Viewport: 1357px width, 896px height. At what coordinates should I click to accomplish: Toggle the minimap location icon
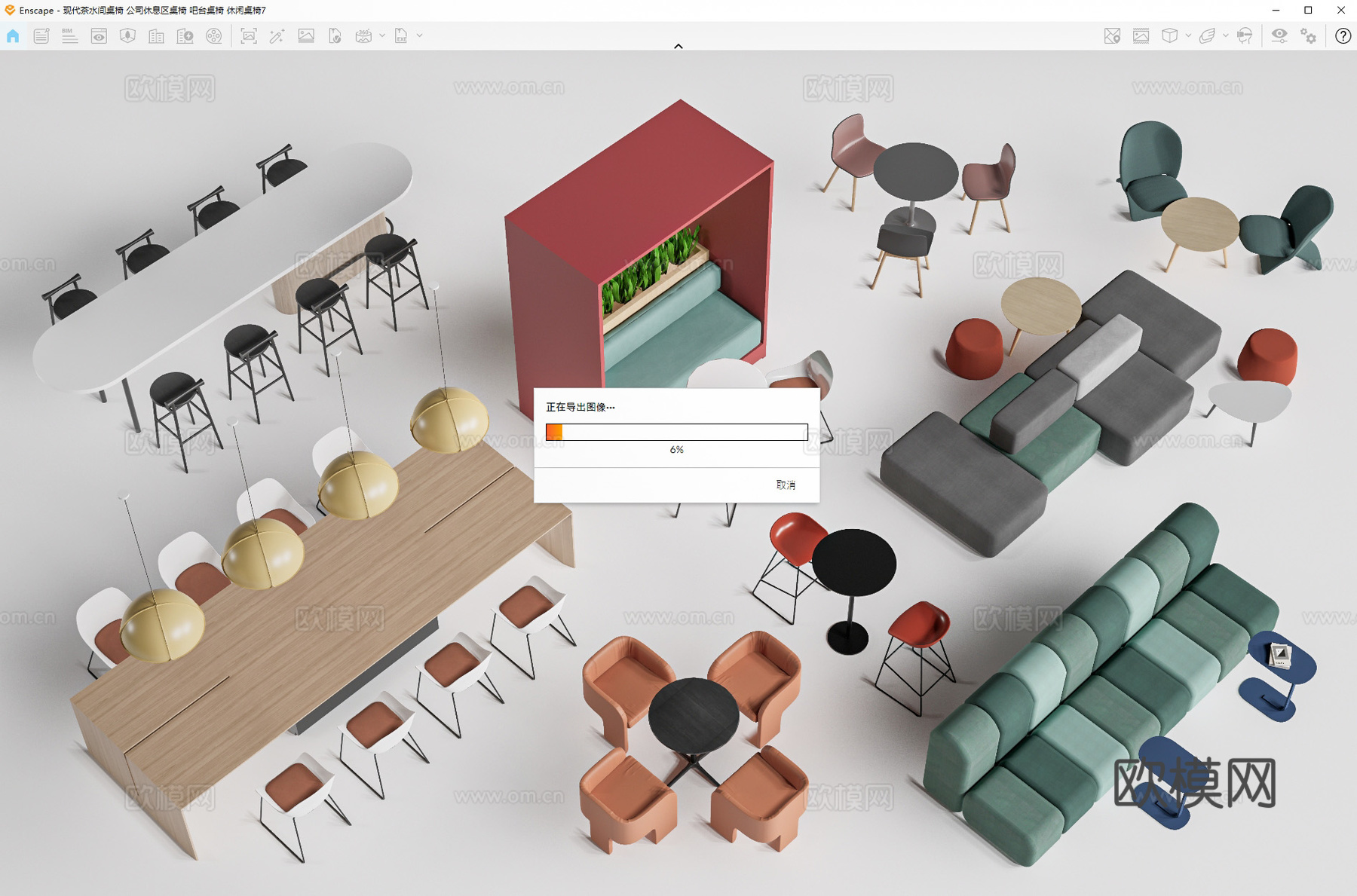click(1112, 36)
